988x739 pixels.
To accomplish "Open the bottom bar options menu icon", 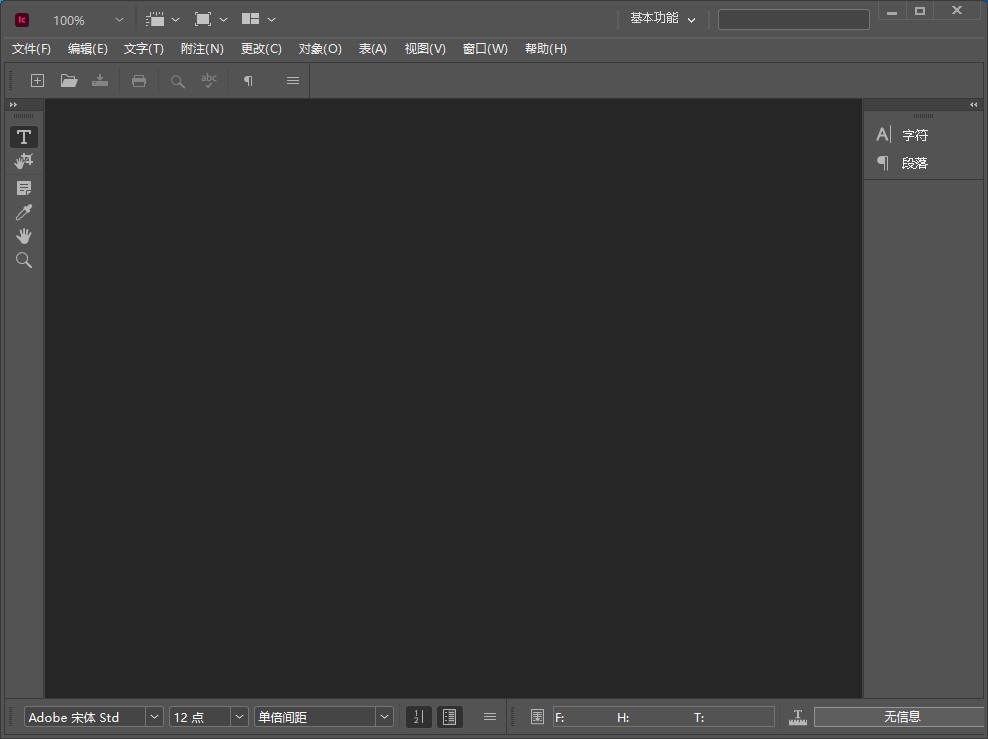I will (x=490, y=717).
